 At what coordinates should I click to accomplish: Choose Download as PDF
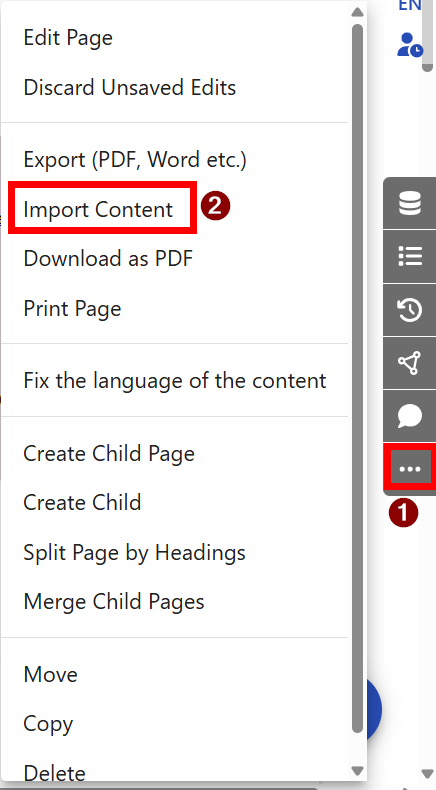pos(108,259)
